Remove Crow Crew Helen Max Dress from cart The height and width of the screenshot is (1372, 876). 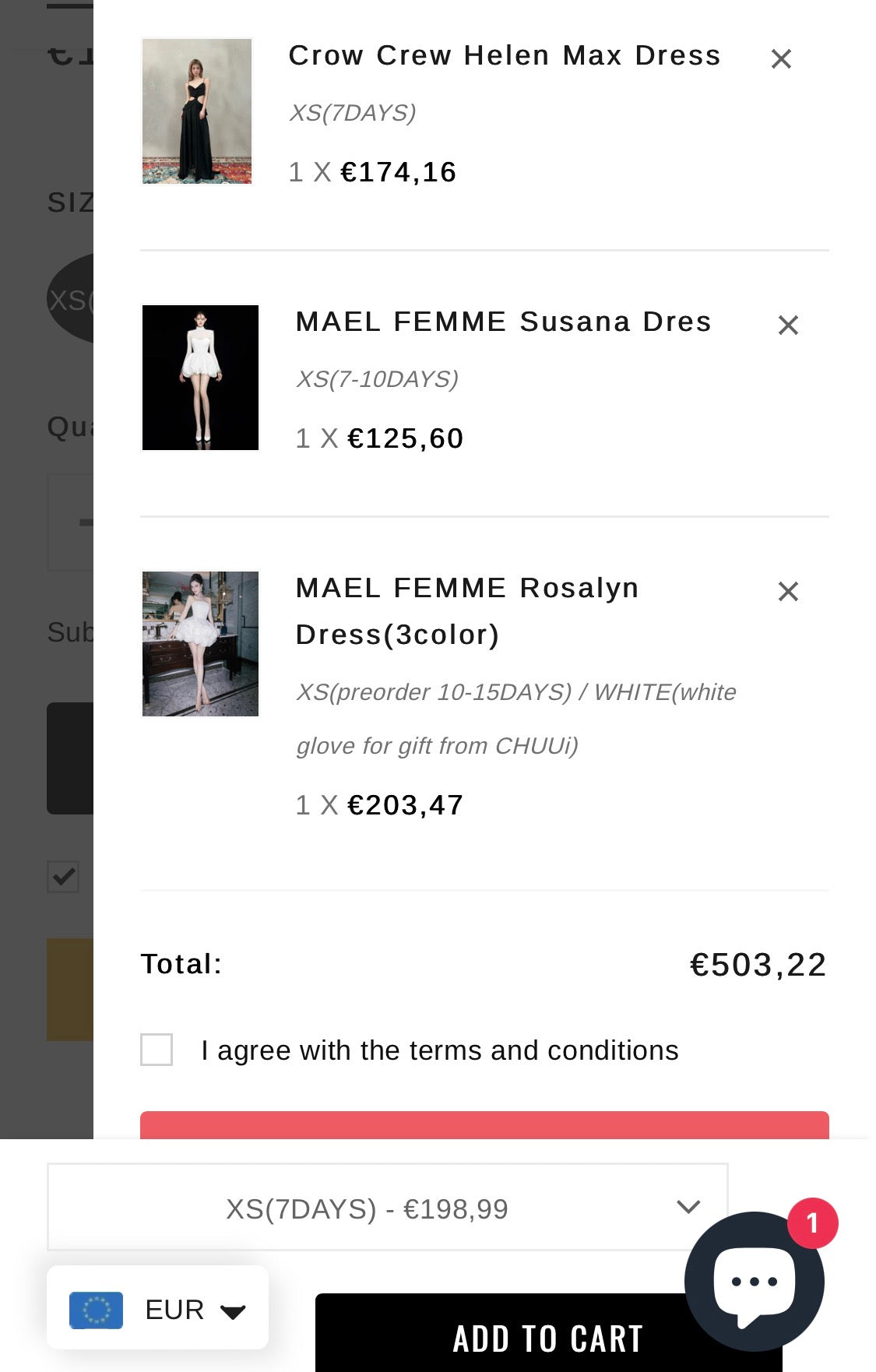[x=781, y=59]
